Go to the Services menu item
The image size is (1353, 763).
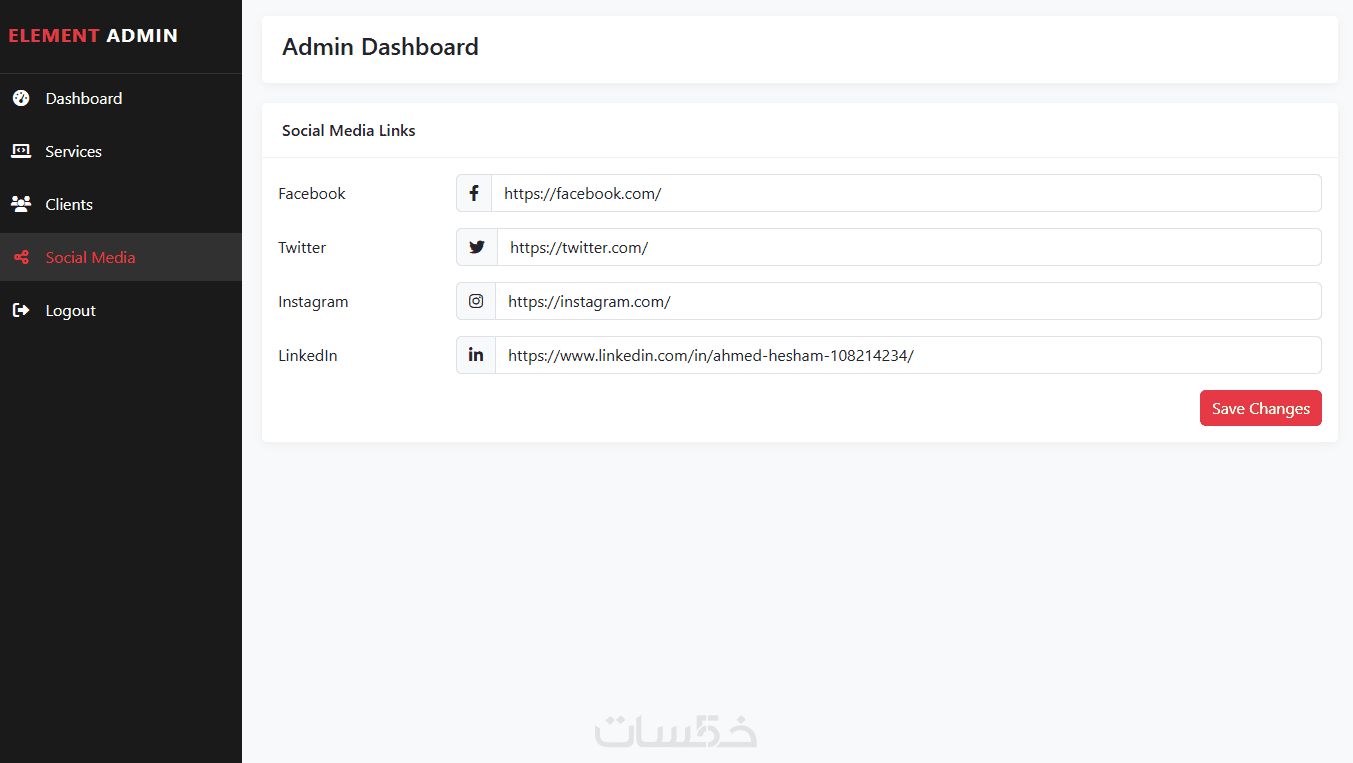[x=121, y=151]
